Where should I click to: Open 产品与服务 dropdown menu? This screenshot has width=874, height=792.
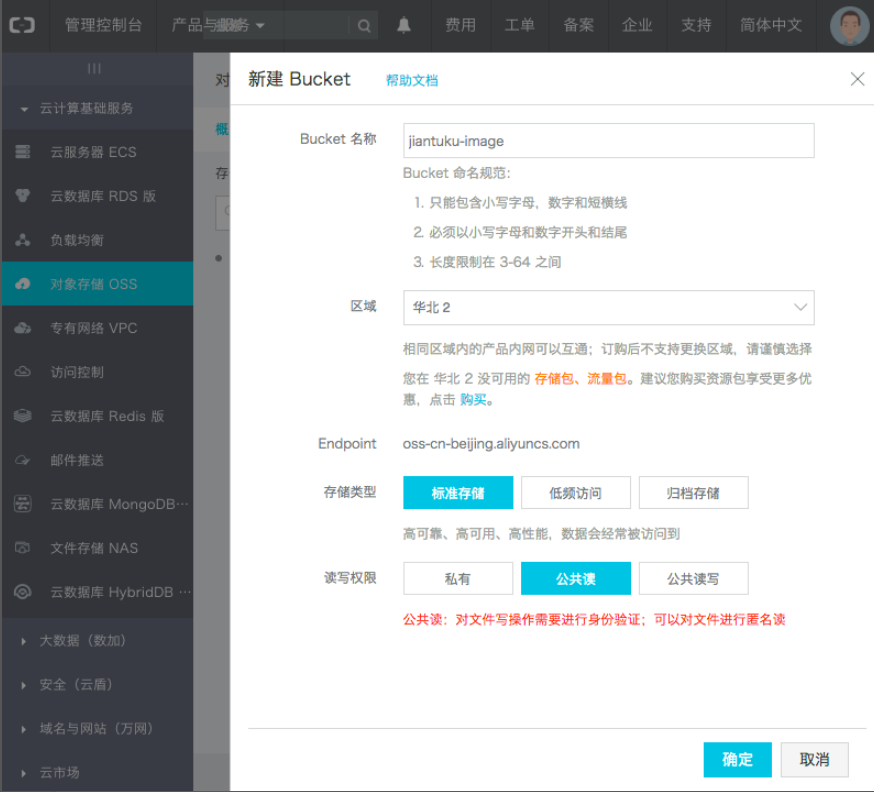218,25
